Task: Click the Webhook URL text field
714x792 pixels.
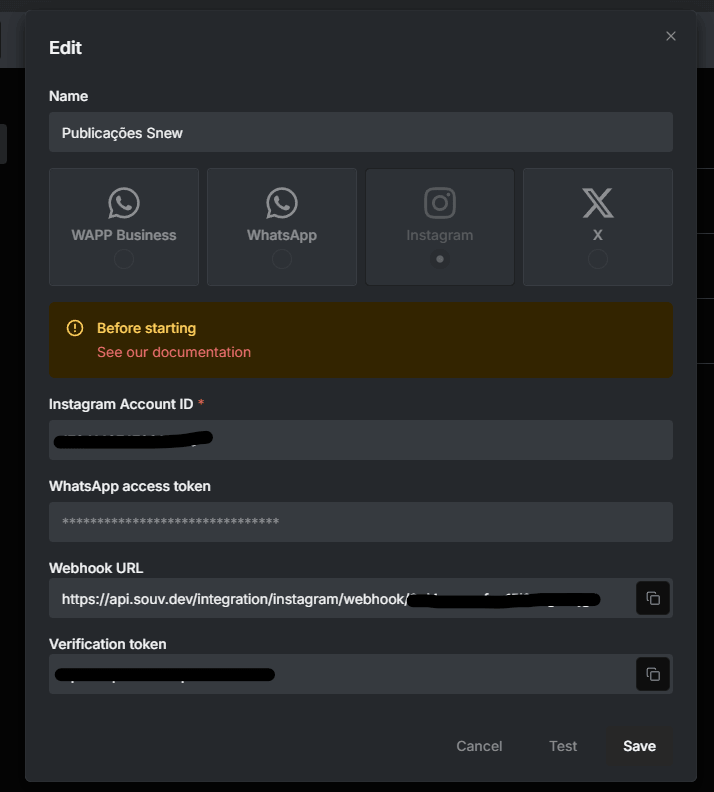Action: tap(341, 599)
